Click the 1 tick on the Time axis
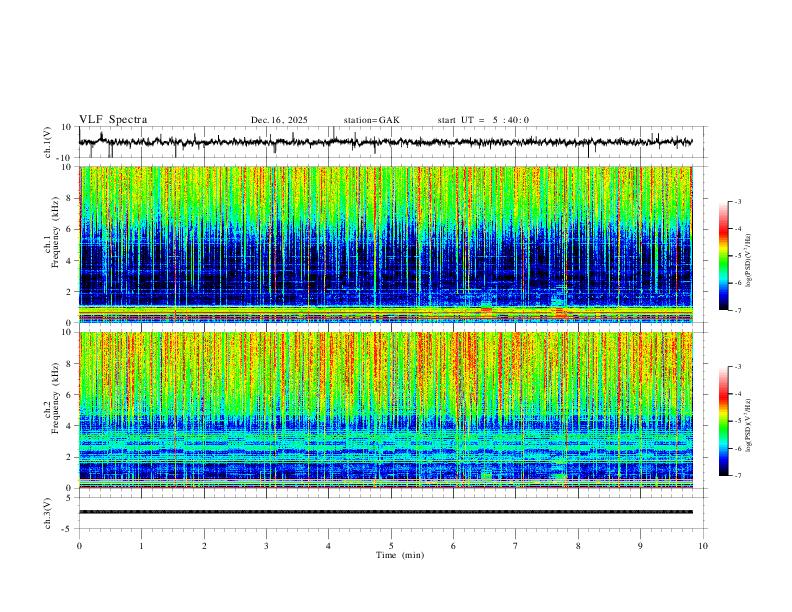The width and height of the screenshot is (792, 612). click(x=141, y=546)
